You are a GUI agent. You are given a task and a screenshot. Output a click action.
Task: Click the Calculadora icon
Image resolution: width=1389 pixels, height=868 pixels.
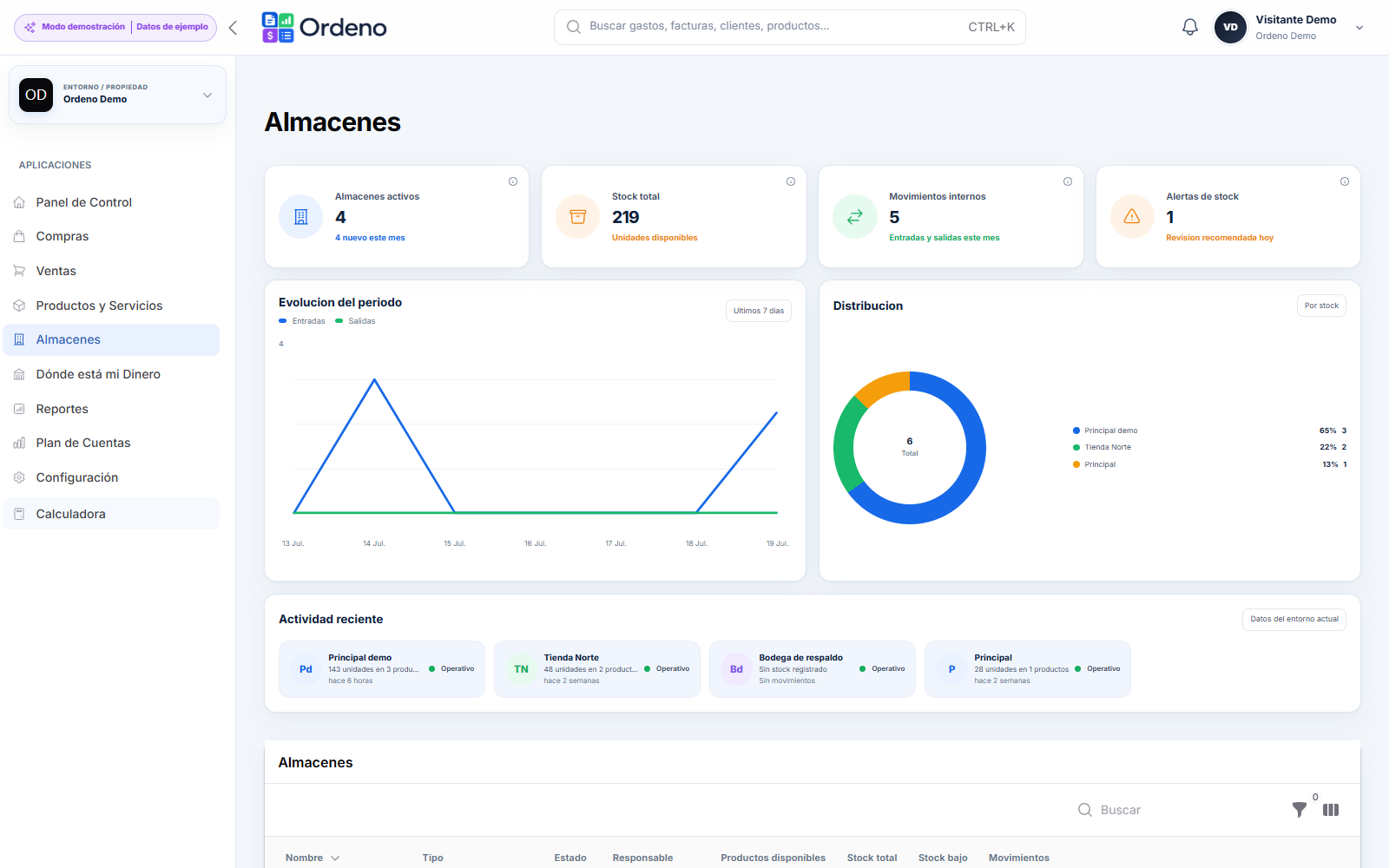point(19,514)
